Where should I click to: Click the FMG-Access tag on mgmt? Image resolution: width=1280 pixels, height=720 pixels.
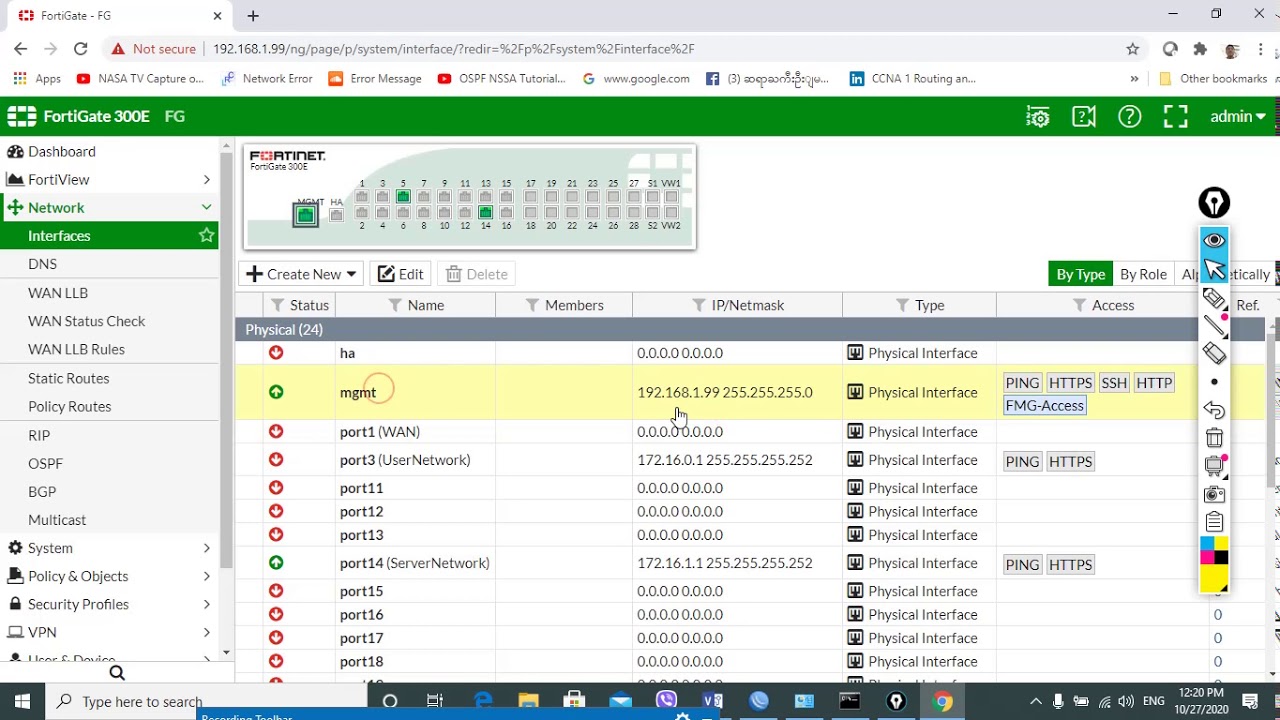[1044, 405]
